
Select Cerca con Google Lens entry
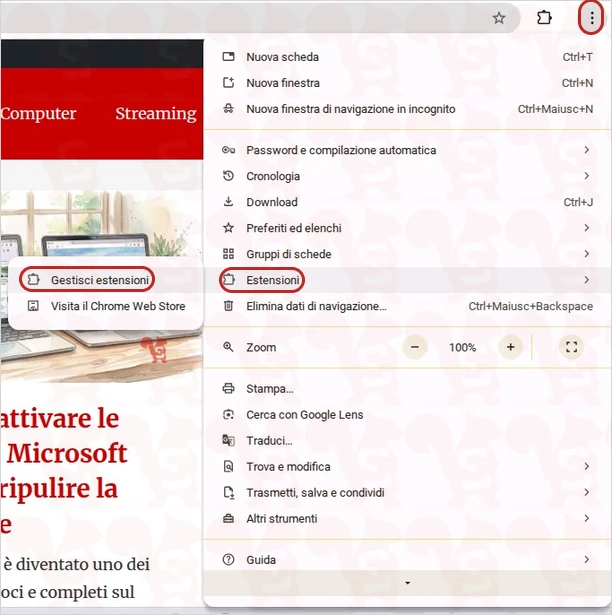[407, 414]
